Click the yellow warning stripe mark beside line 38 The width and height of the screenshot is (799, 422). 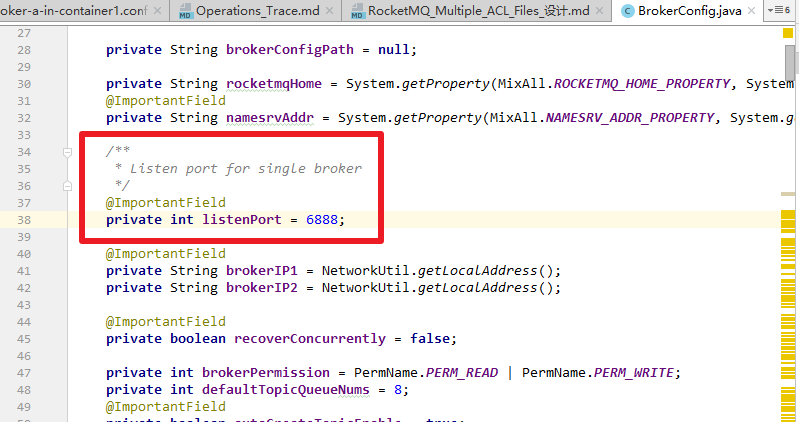pyautogui.click(x=788, y=220)
